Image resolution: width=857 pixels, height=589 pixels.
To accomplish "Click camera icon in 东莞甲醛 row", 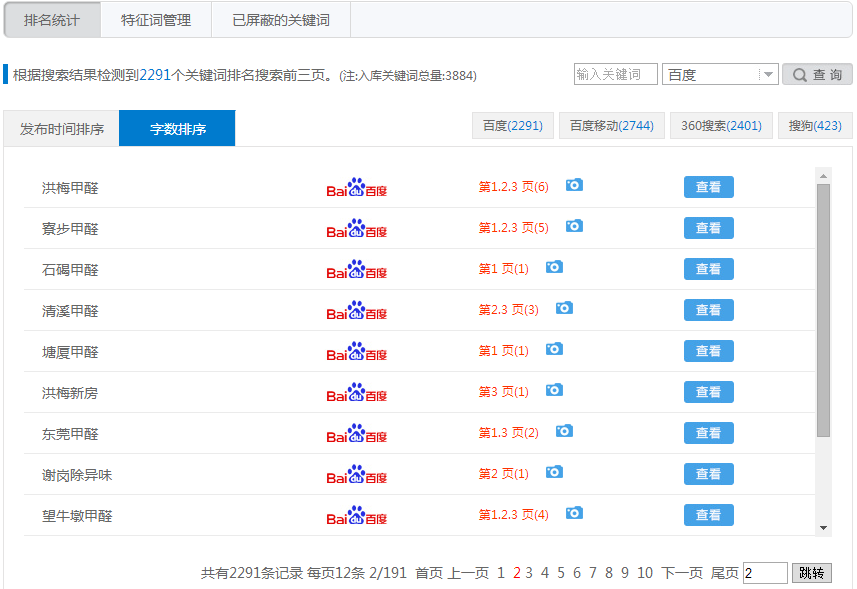I will [564, 431].
